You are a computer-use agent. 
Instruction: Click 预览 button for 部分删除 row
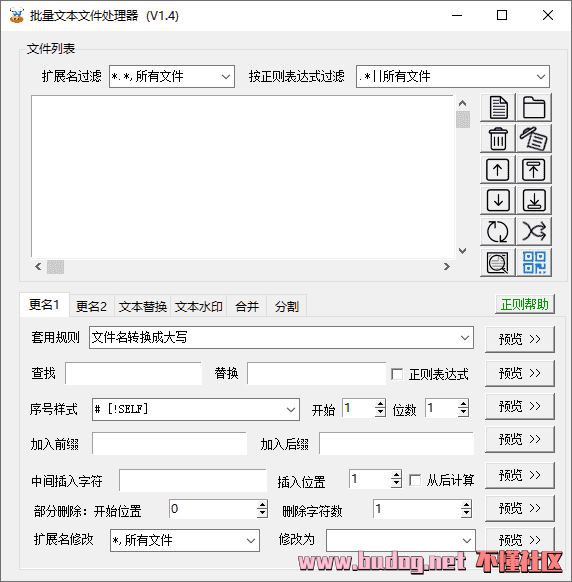tap(520, 508)
